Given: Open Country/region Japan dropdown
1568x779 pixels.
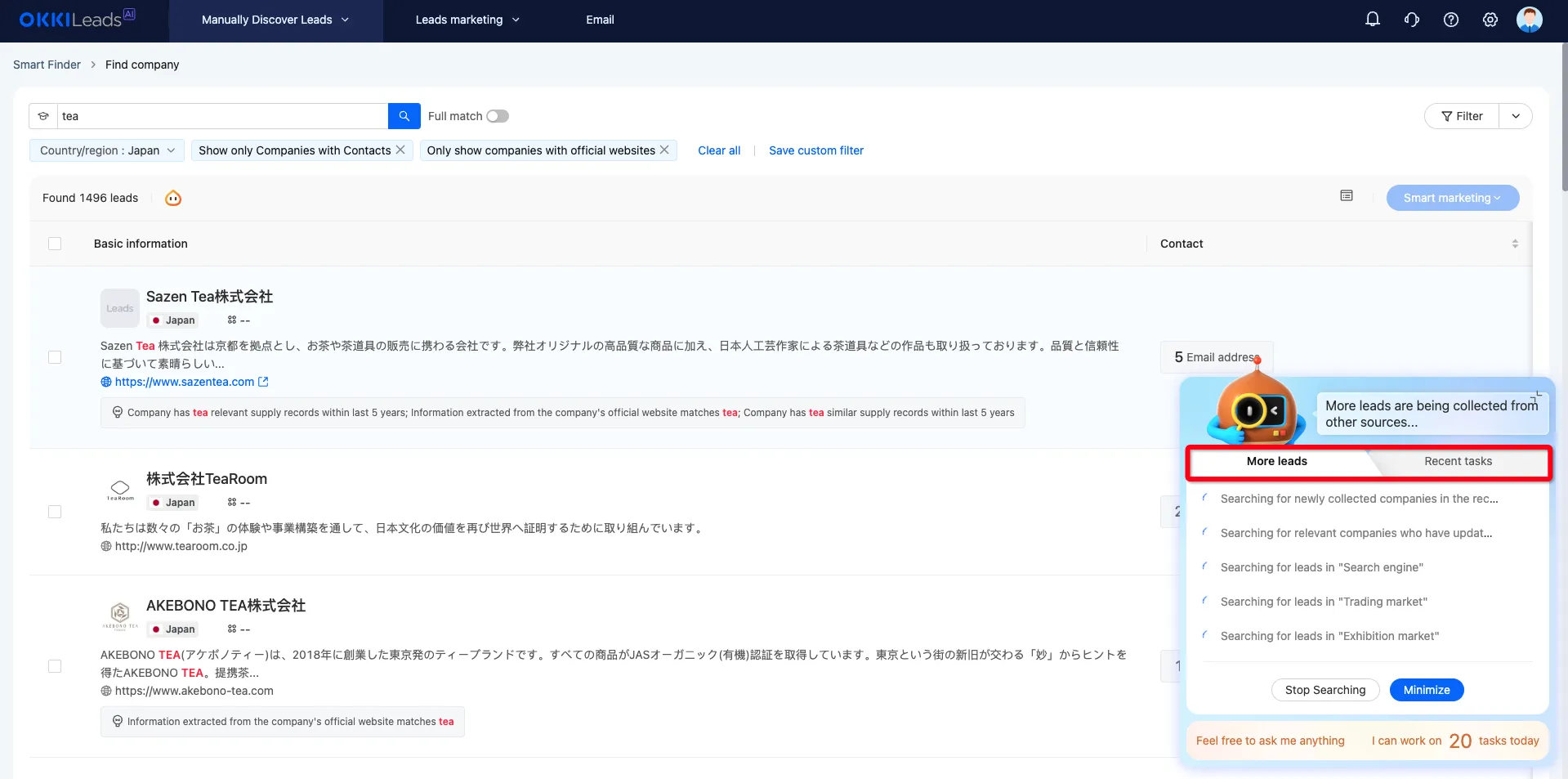Looking at the screenshot, I should point(107,150).
